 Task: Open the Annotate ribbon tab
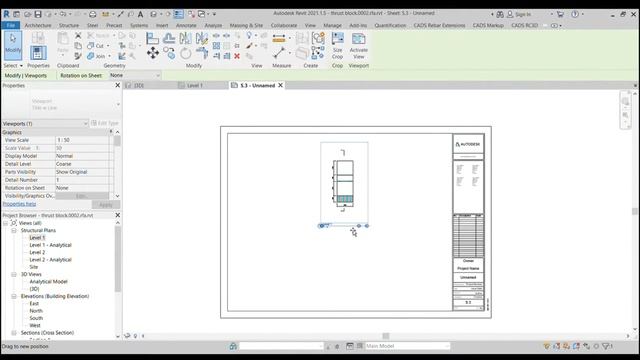point(186,25)
